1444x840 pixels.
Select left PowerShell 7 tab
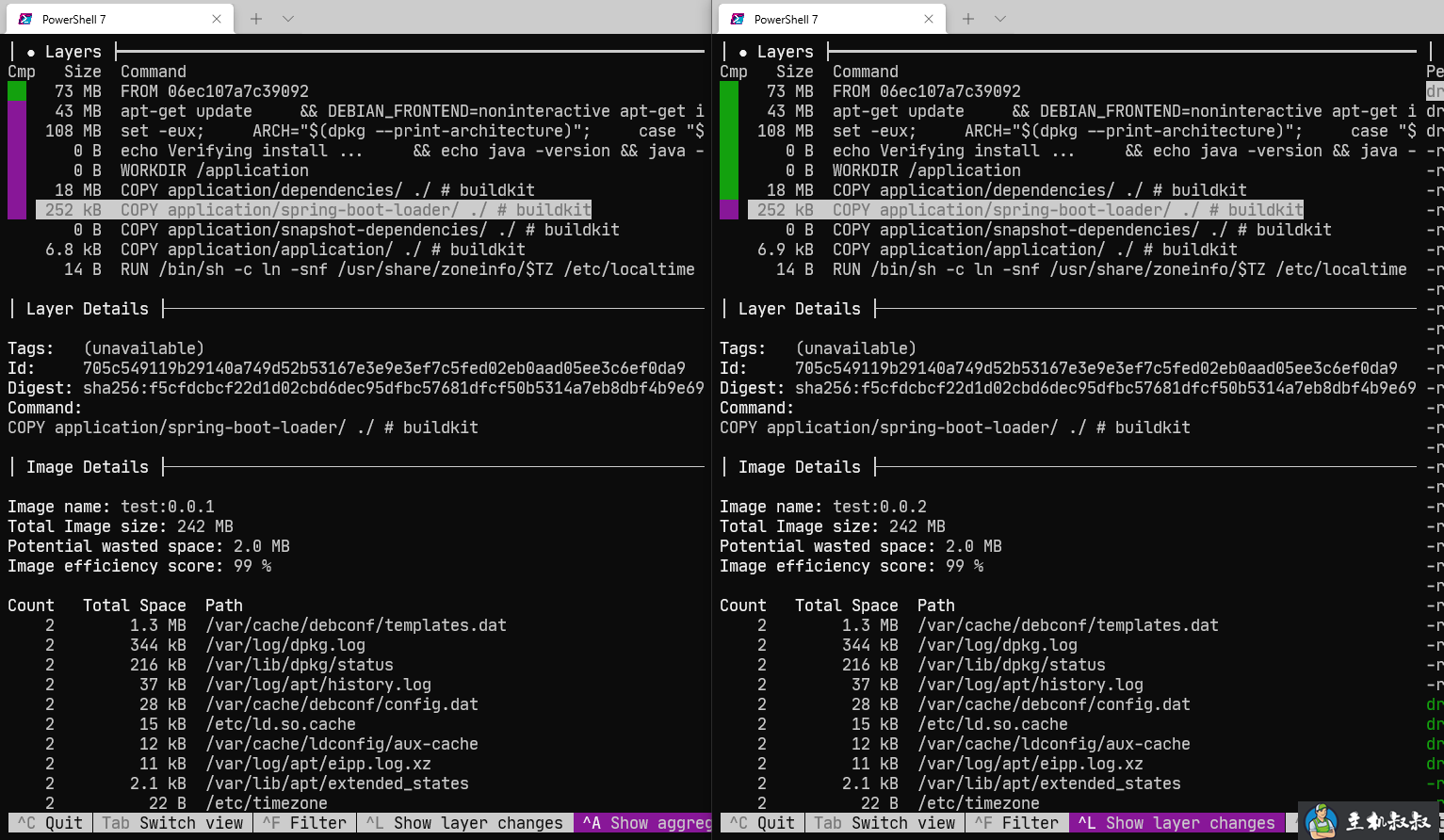coord(120,19)
